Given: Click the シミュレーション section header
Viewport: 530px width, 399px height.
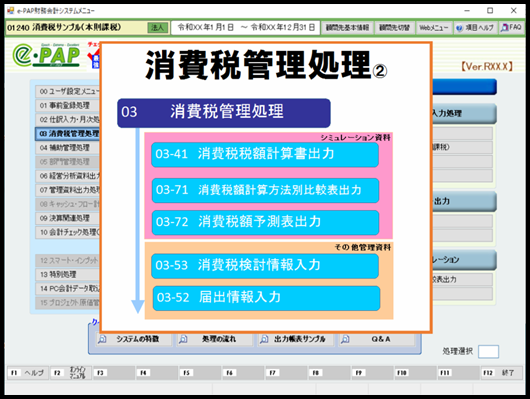Looking at the screenshot, I should [x=464, y=260].
